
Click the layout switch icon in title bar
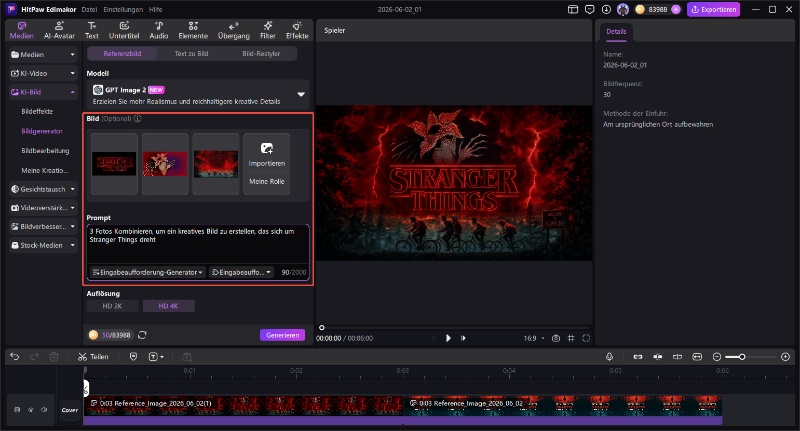click(x=573, y=9)
